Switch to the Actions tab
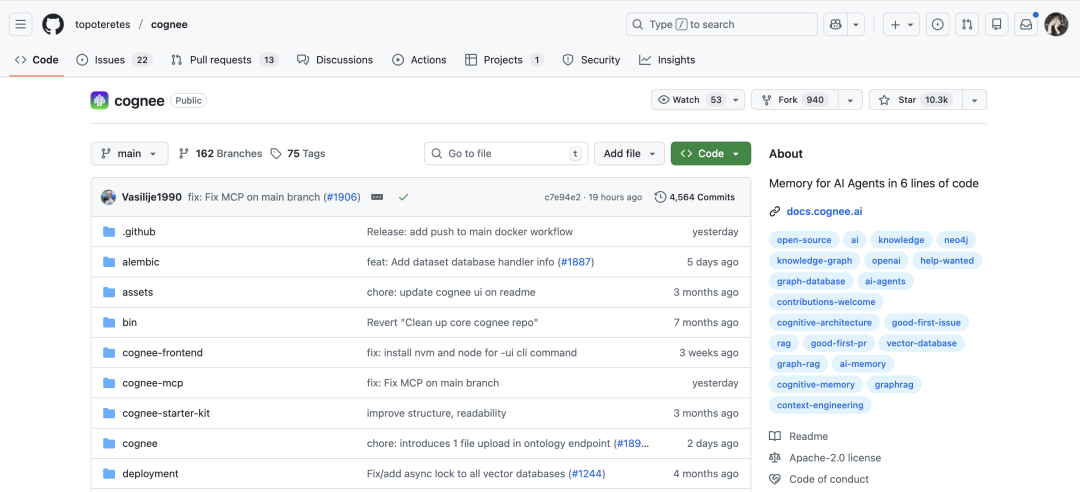 419,60
